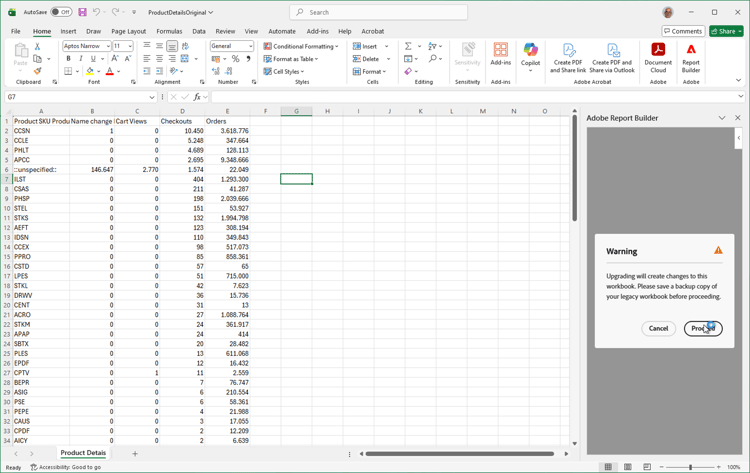Viewport: 750px width, 473px height.
Task: Click the Find & Select magnifier icon
Action: tap(432, 58)
